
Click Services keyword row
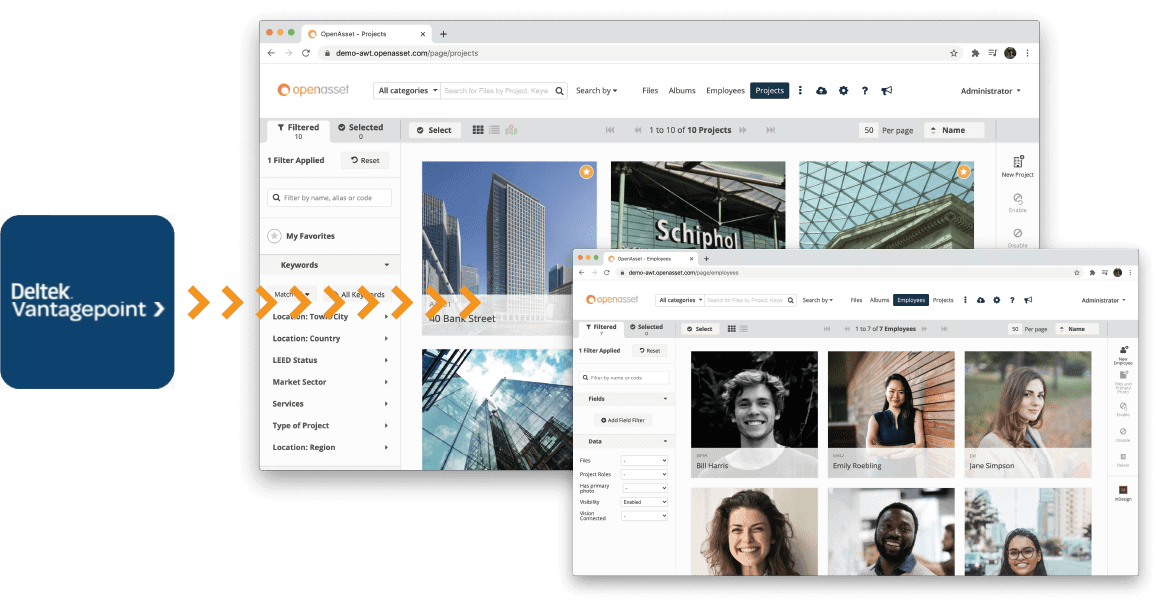tap(330, 404)
